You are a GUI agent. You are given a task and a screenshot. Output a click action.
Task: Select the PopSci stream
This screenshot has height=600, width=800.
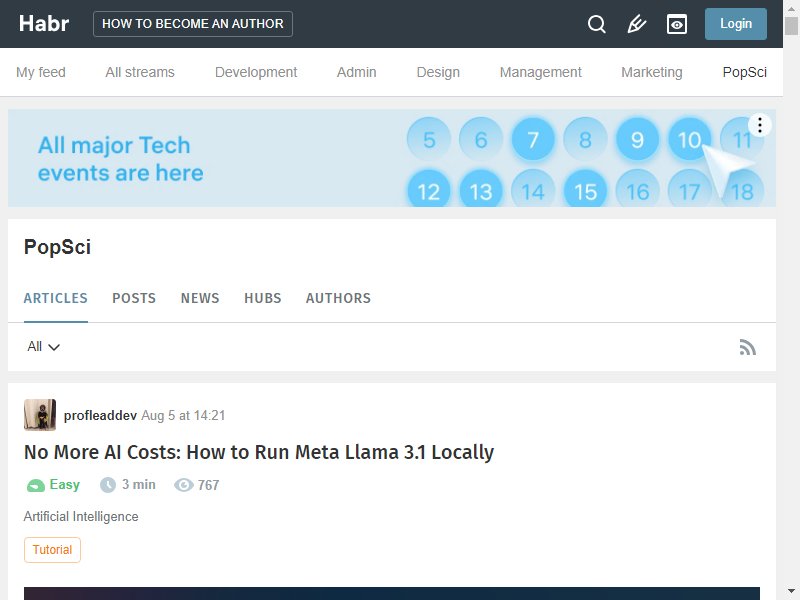745,72
